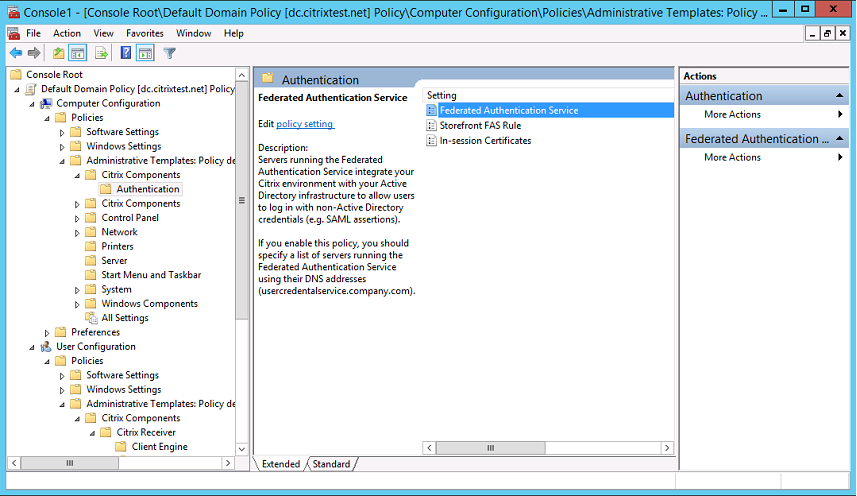Click the In-session Certificates setting icon
The width and height of the screenshot is (857, 496).
[432, 140]
